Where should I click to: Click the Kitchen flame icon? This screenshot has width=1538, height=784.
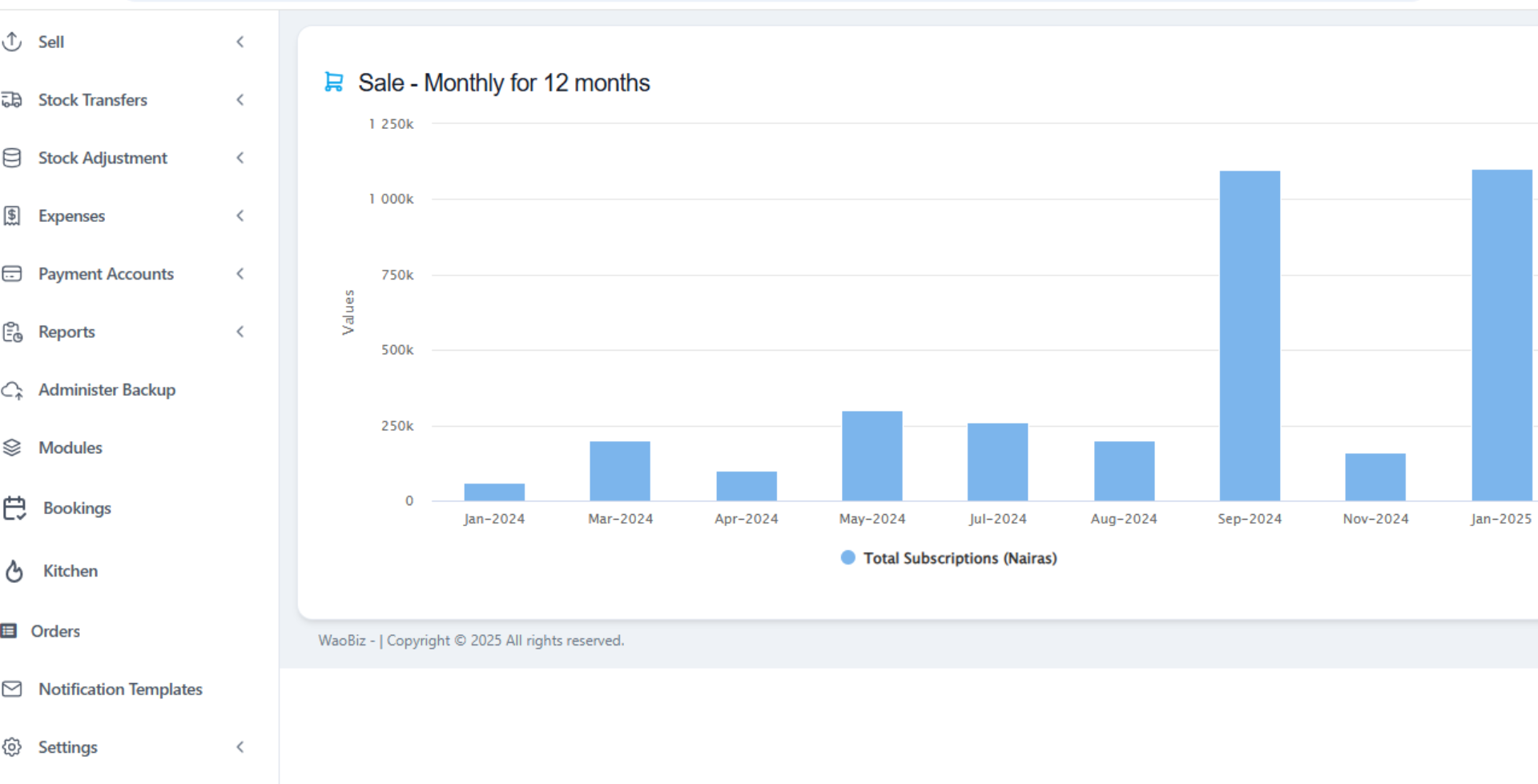tap(14, 571)
